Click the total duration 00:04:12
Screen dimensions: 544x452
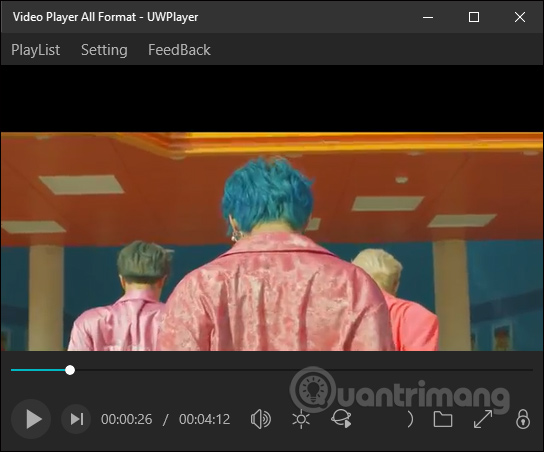tap(204, 419)
